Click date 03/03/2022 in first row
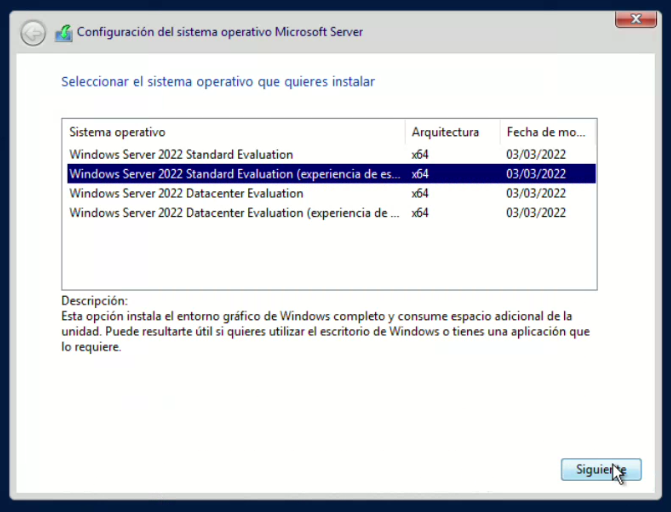This screenshot has height=512, width=671. [536, 154]
